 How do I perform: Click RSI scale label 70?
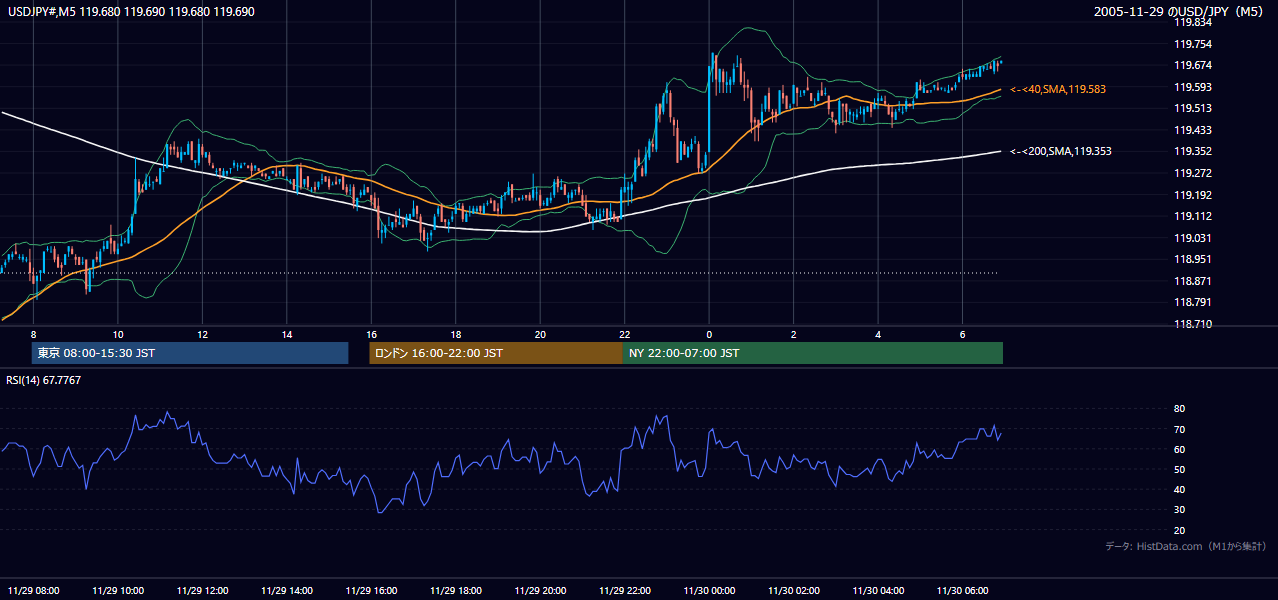pos(1179,429)
